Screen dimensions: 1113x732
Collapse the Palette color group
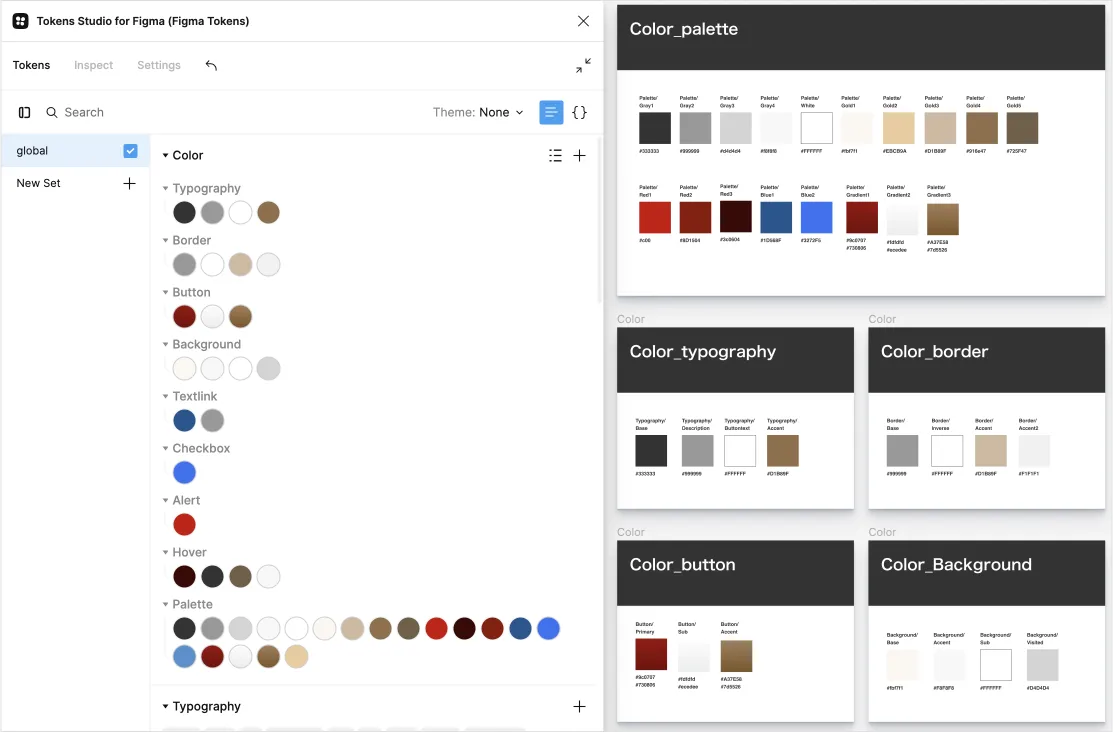pos(166,605)
